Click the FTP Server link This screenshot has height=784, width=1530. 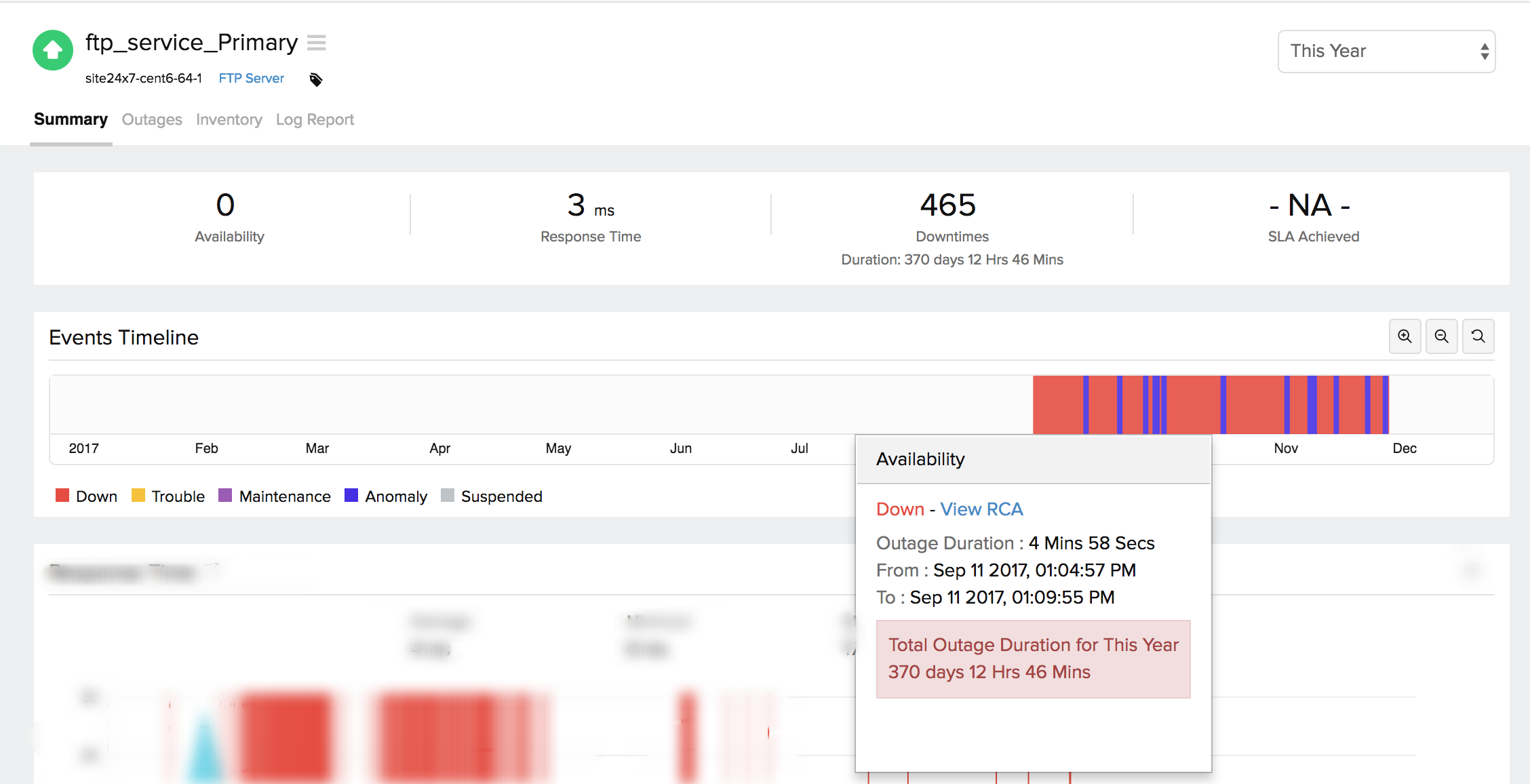pyautogui.click(x=251, y=78)
